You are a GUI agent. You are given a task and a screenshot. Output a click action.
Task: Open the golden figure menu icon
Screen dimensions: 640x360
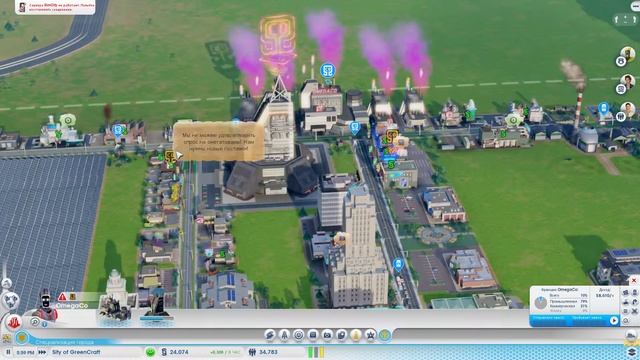tap(356, 335)
